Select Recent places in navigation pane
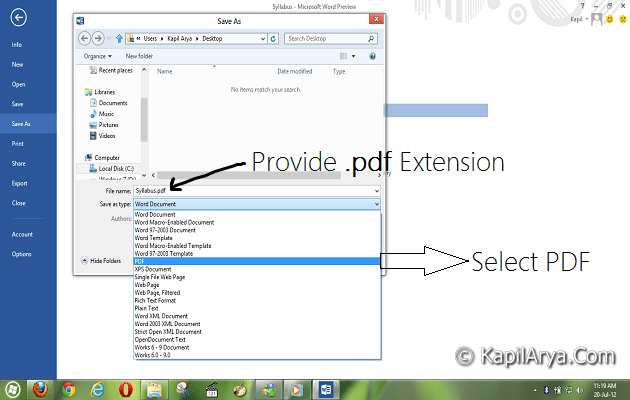The height and width of the screenshot is (400, 630). (110, 70)
